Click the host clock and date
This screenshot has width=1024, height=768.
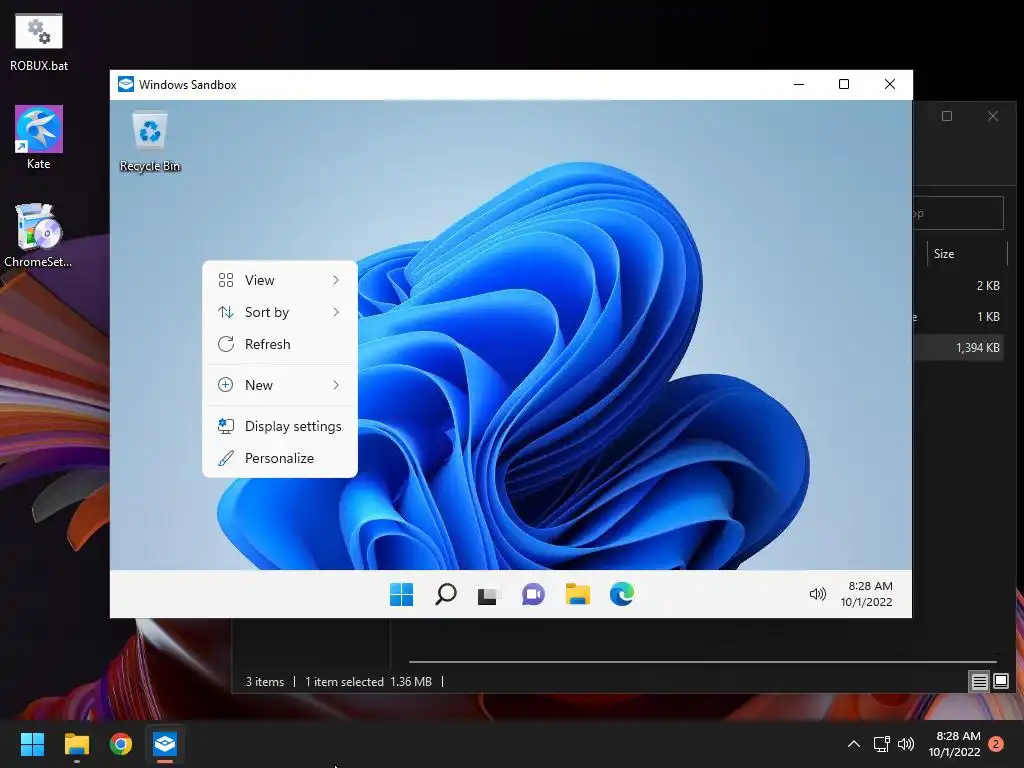point(954,744)
